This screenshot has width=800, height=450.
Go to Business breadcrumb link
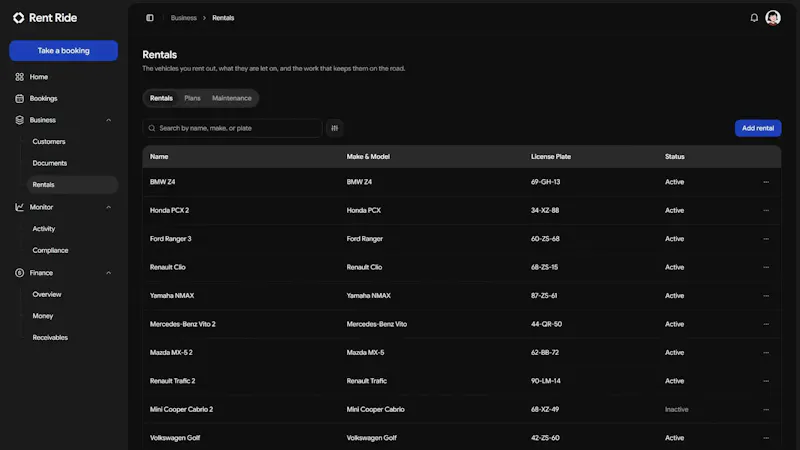point(184,18)
